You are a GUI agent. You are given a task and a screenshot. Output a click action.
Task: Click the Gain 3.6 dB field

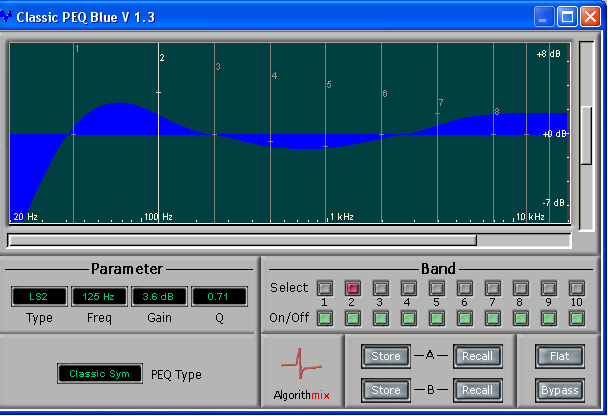click(159, 297)
